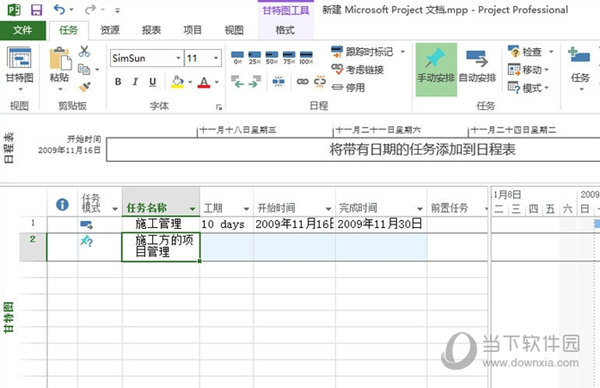This screenshot has height=388, width=600.
Task: Open the Gantt chart view button
Action: click(x=19, y=69)
